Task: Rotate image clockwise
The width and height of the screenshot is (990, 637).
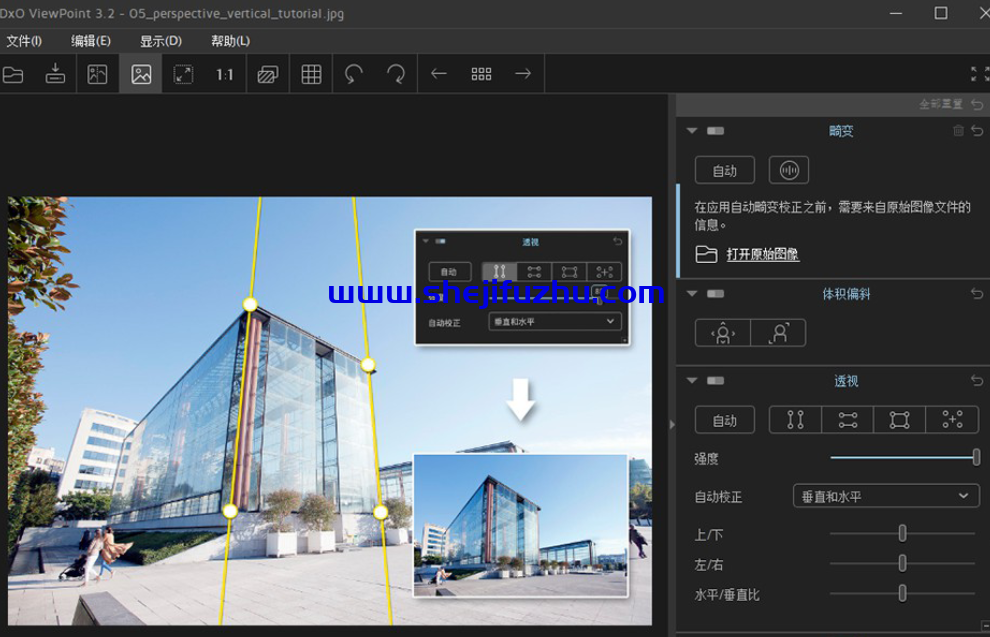Action: coord(396,74)
